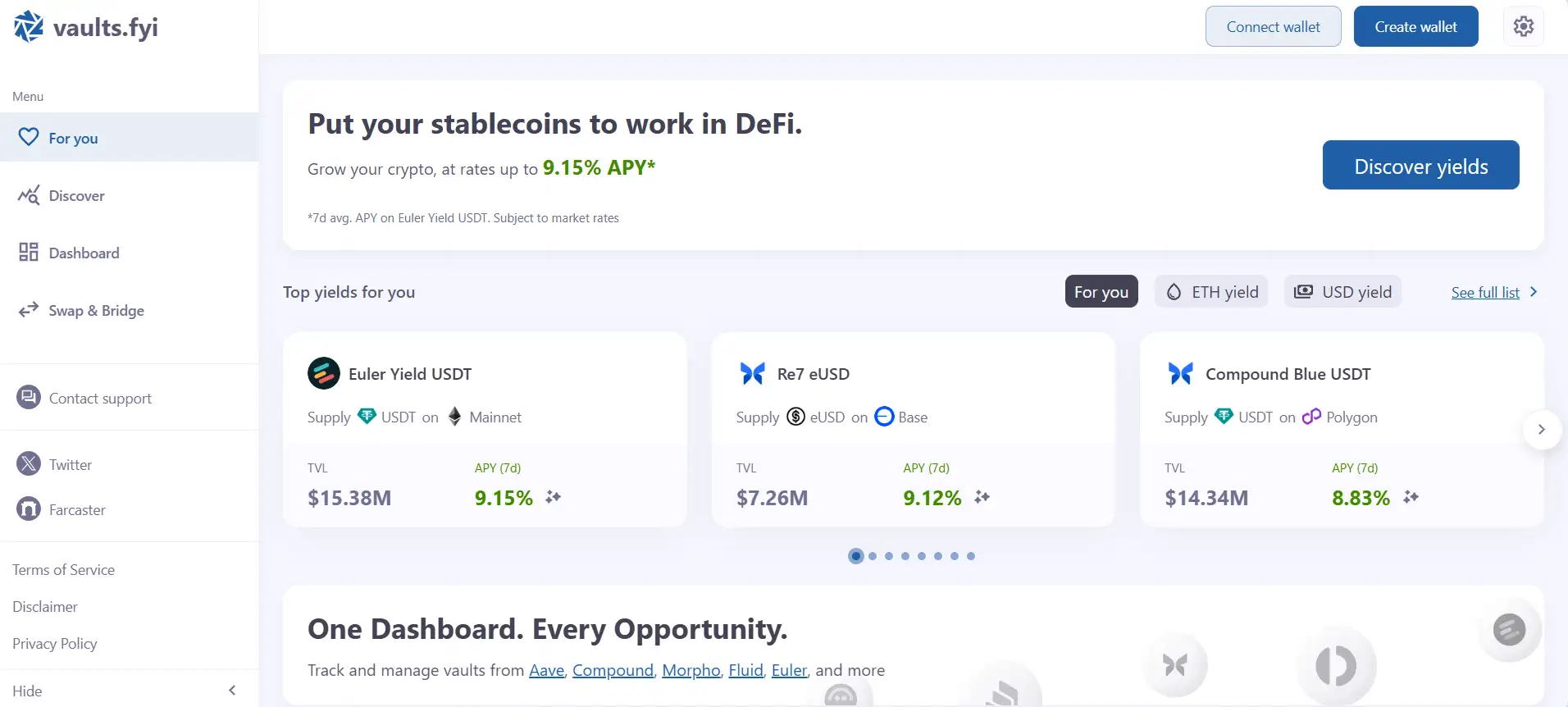Screen dimensions: 1568x707
Task: Open the Morpho protocol link
Action: [691, 671]
